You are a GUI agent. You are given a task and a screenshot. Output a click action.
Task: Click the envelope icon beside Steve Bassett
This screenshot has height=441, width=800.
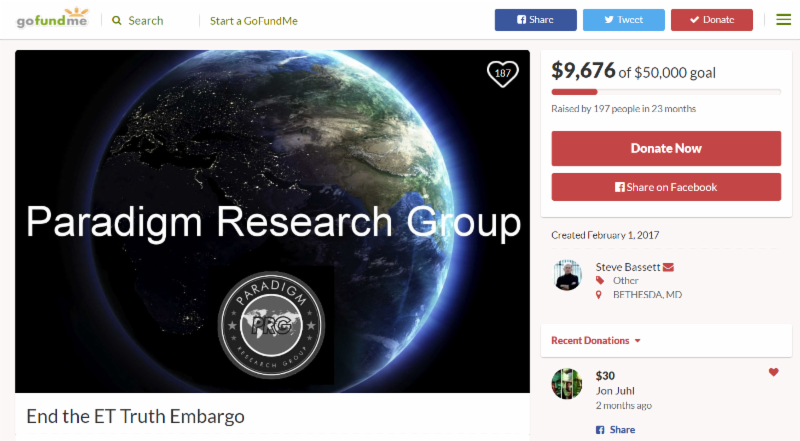point(668,267)
